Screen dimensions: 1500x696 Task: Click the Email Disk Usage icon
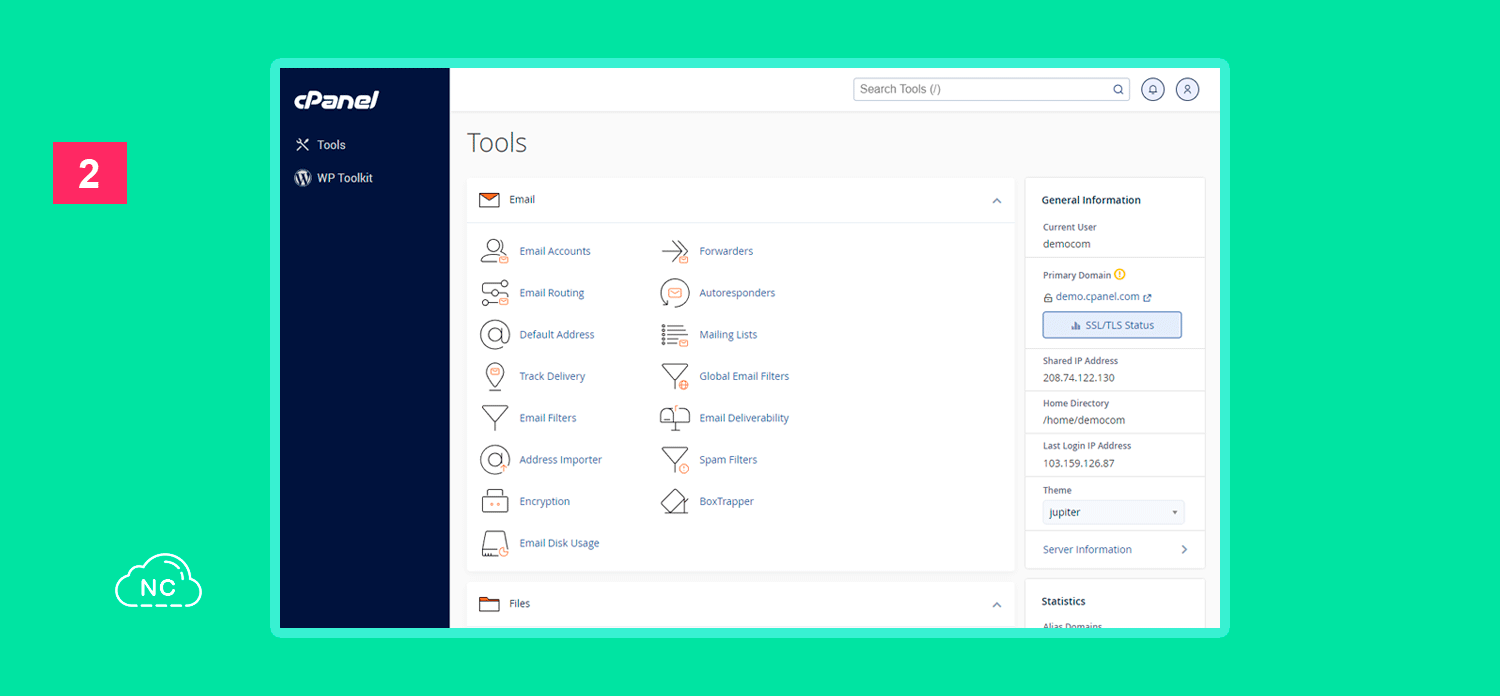click(x=495, y=544)
